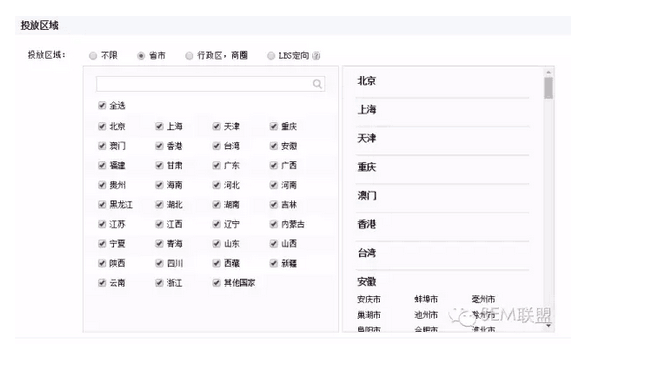
Task: Uncheck the 北京 checkbox
Action: click(x=102, y=126)
